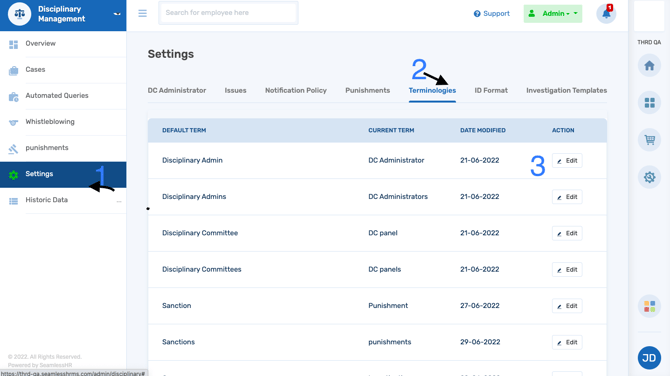Viewport: 670px width, 376px height.
Task: Edit the Disciplinary Admin term
Action: (x=567, y=161)
